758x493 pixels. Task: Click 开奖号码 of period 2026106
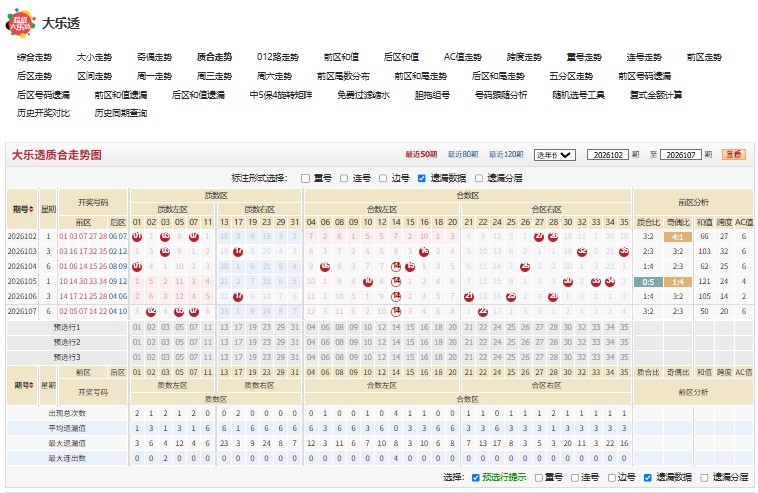coord(93,296)
